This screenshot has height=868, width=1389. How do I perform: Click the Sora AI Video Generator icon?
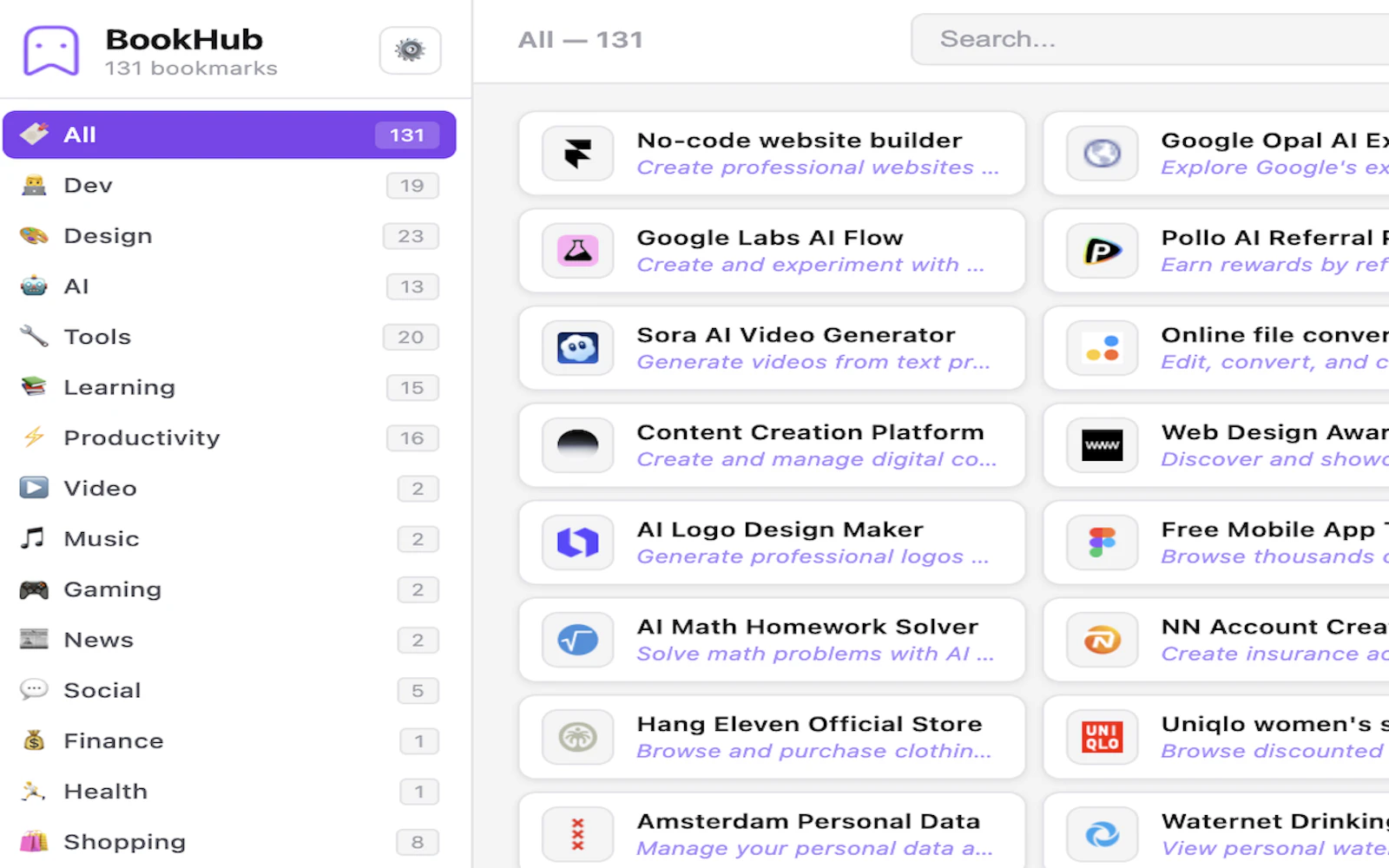tap(577, 348)
